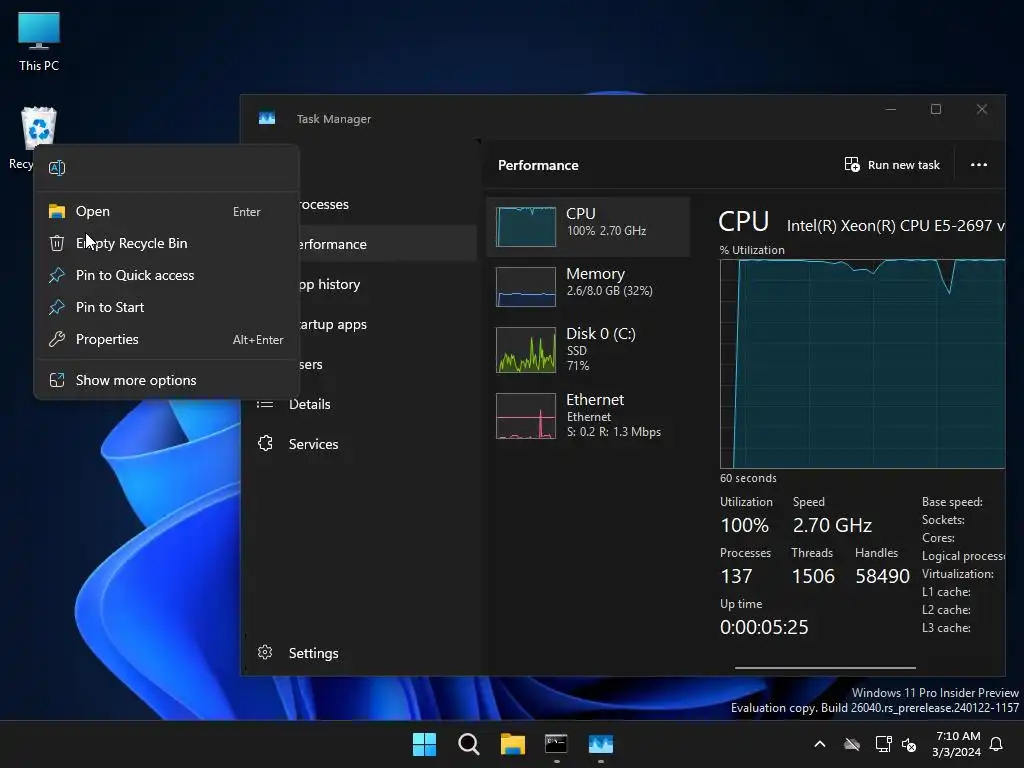Image resolution: width=1024 pixels, height=768 pixels.
Task: Open the terminal app in taskbar
Action: (x=556, y=744)
